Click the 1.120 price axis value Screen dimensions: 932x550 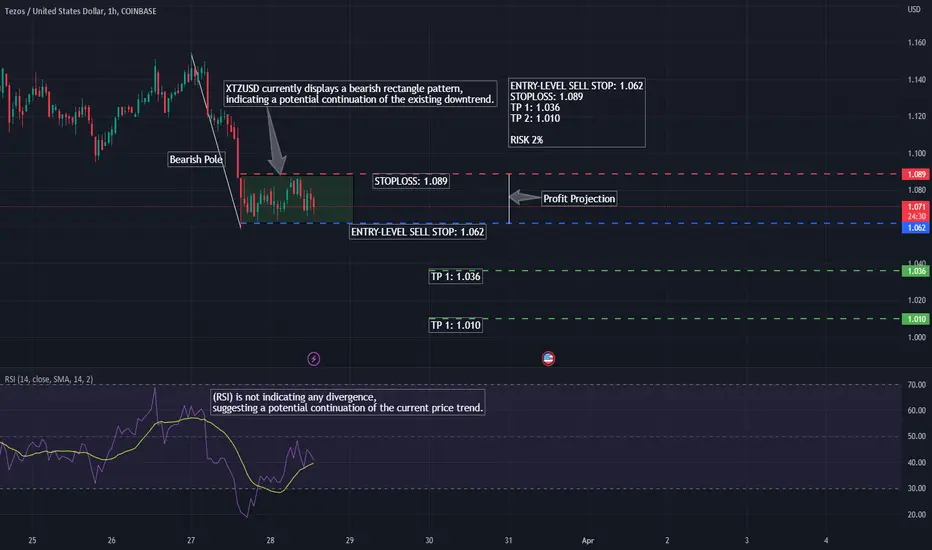tap(916, 117)
